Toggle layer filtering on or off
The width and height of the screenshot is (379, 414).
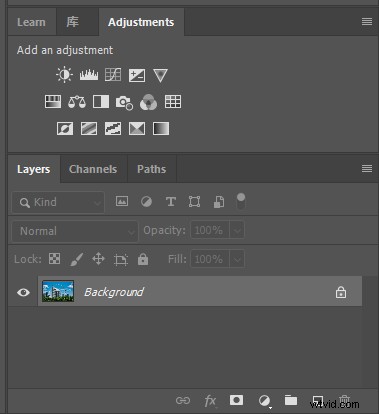pos(241,201)
